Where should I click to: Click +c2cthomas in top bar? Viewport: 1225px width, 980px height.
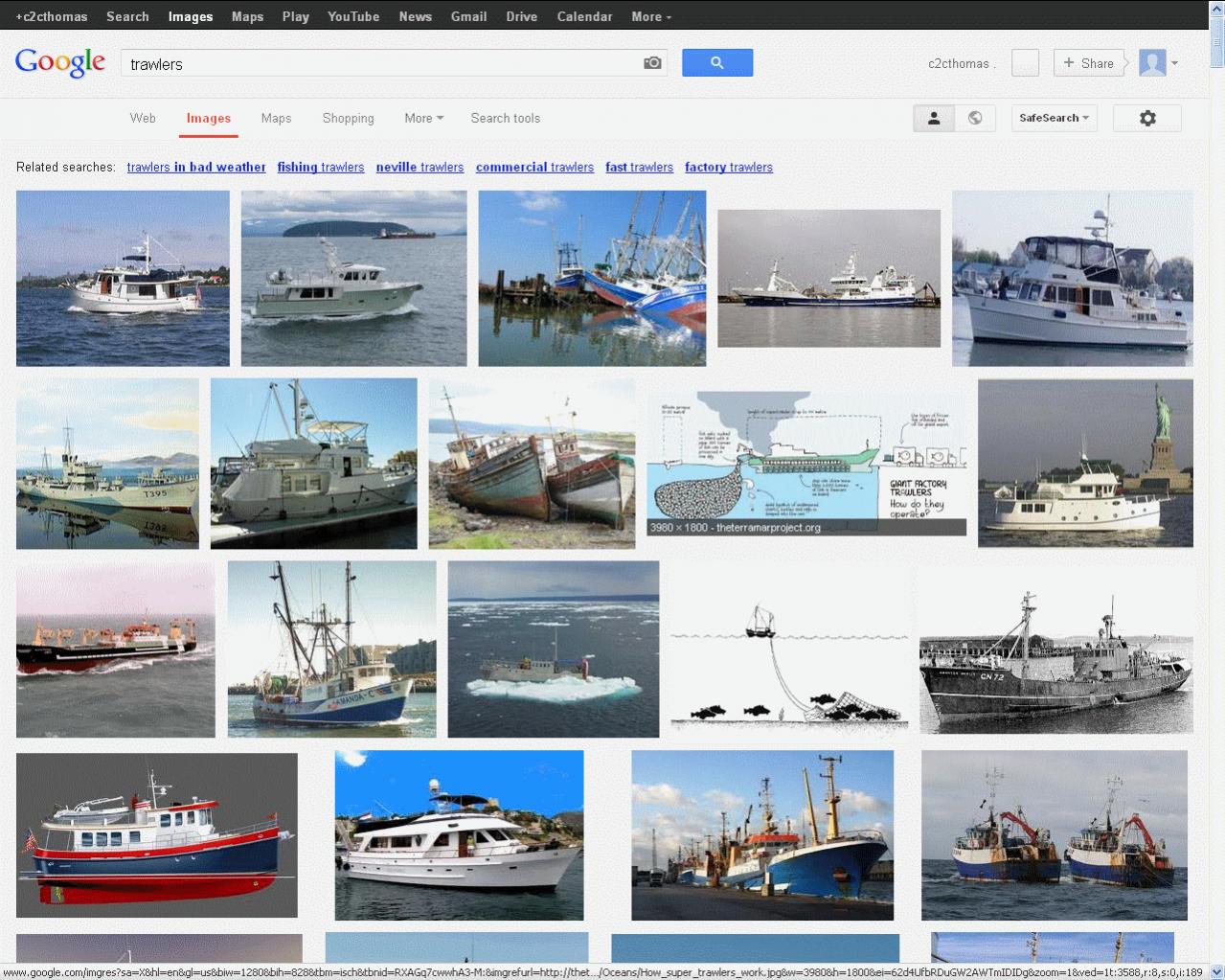52,16
